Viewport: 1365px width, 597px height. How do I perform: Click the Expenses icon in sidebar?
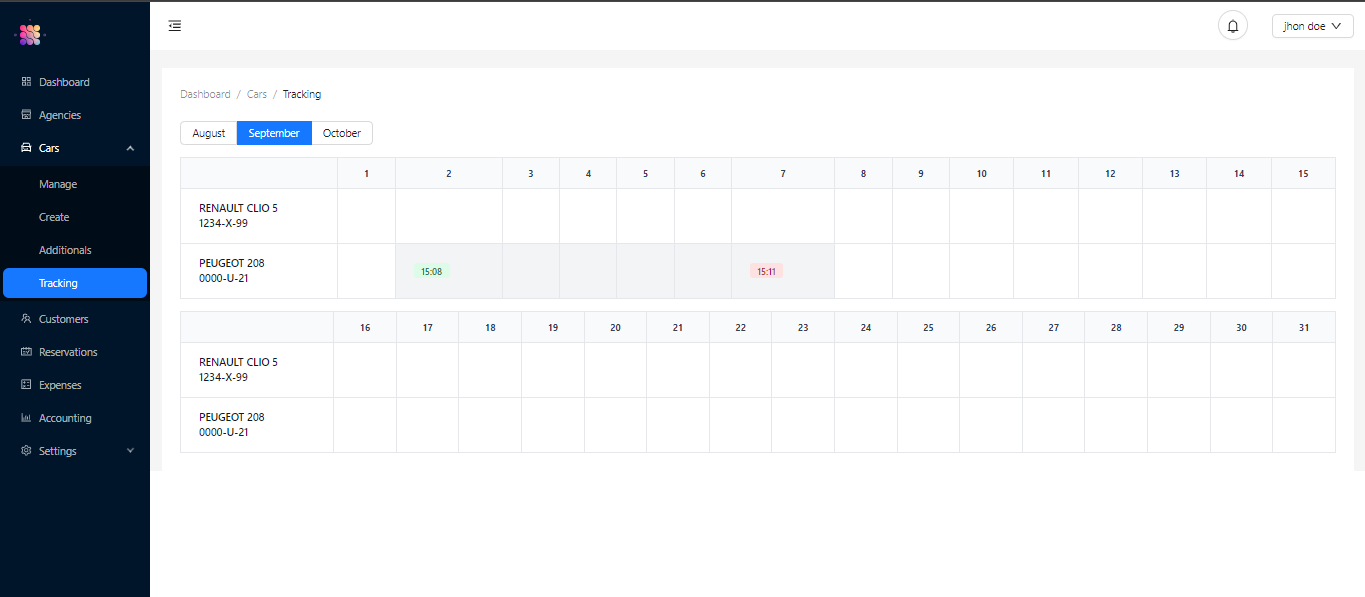26,385
